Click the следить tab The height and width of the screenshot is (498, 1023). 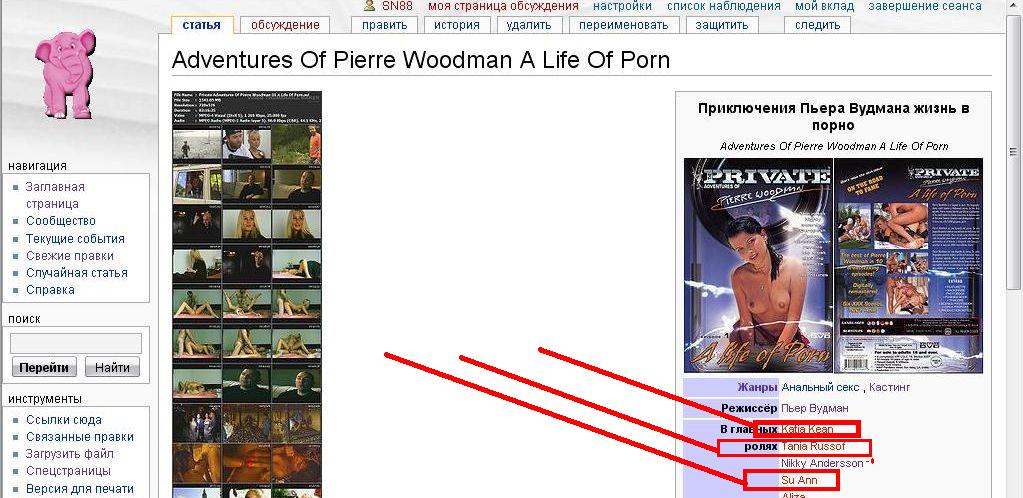pyautogui.click(x=817, y=25)
